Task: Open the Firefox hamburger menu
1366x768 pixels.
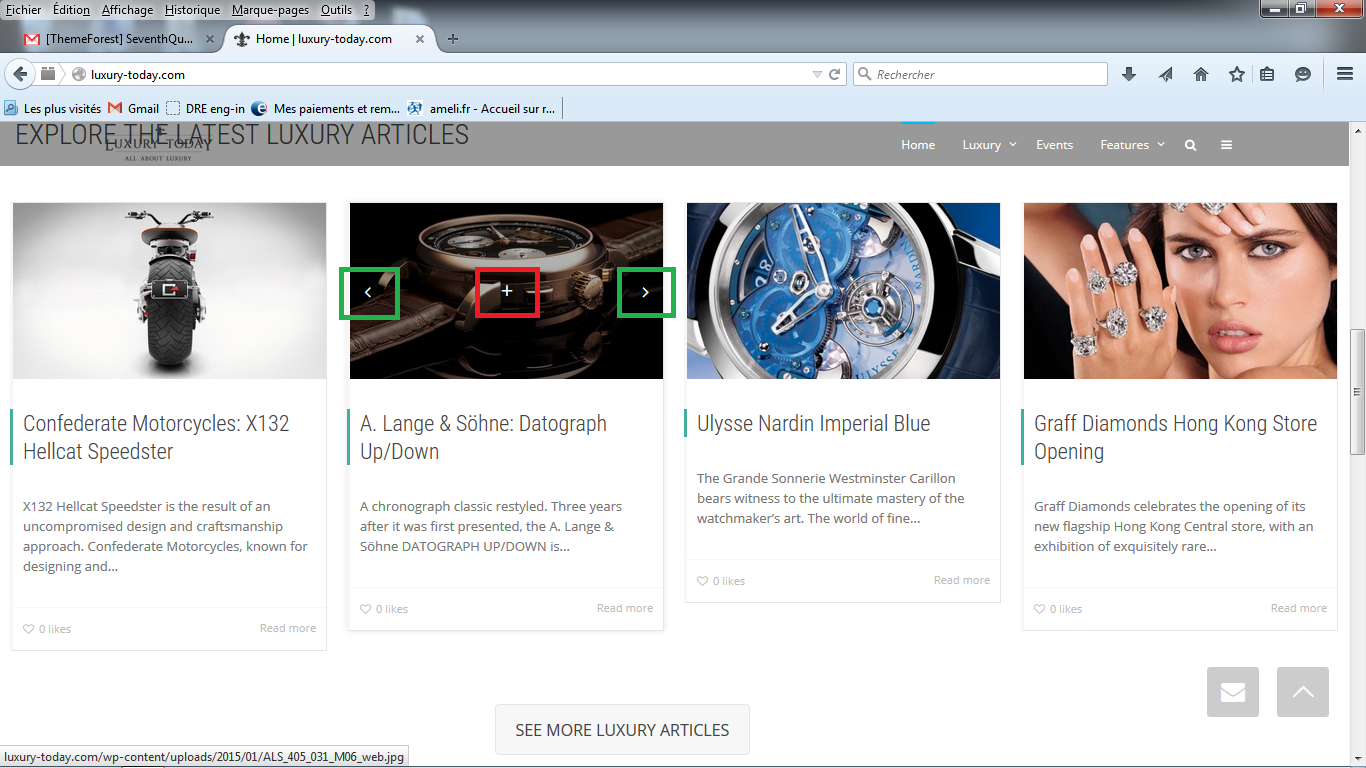Action: [x=1345, y=74]
